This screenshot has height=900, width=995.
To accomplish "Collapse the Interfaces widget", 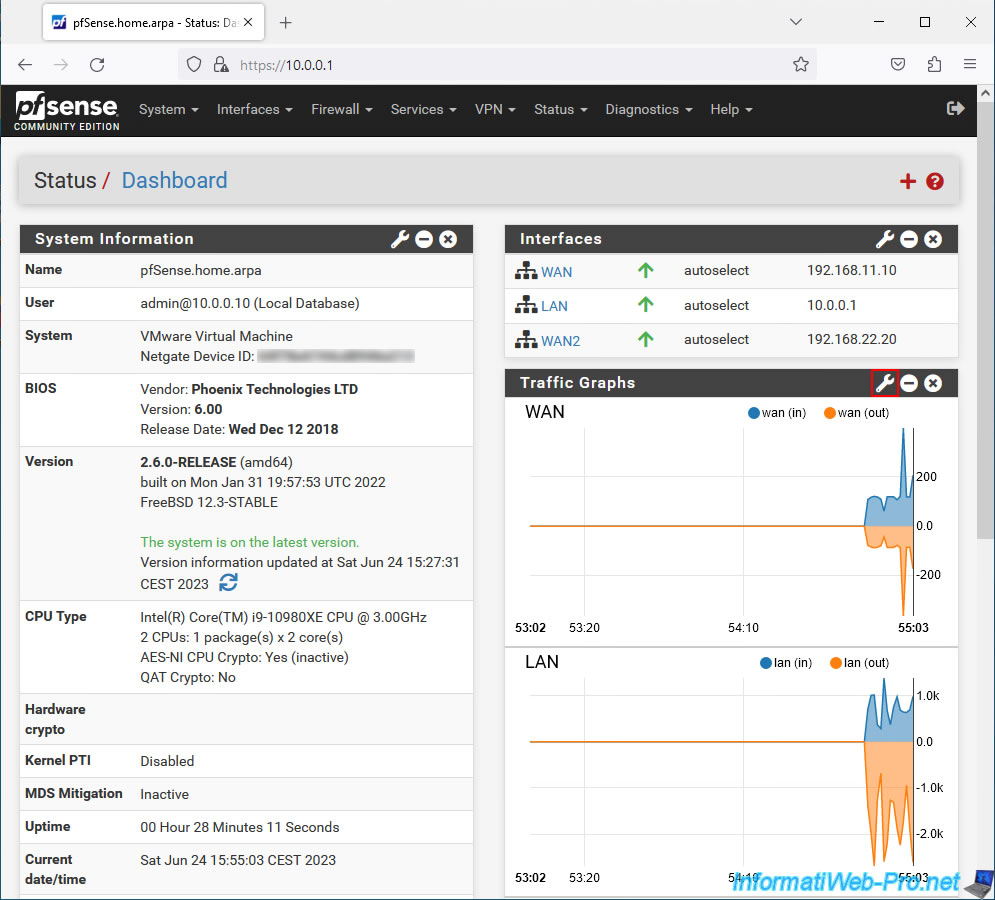I will coord(909,239).
